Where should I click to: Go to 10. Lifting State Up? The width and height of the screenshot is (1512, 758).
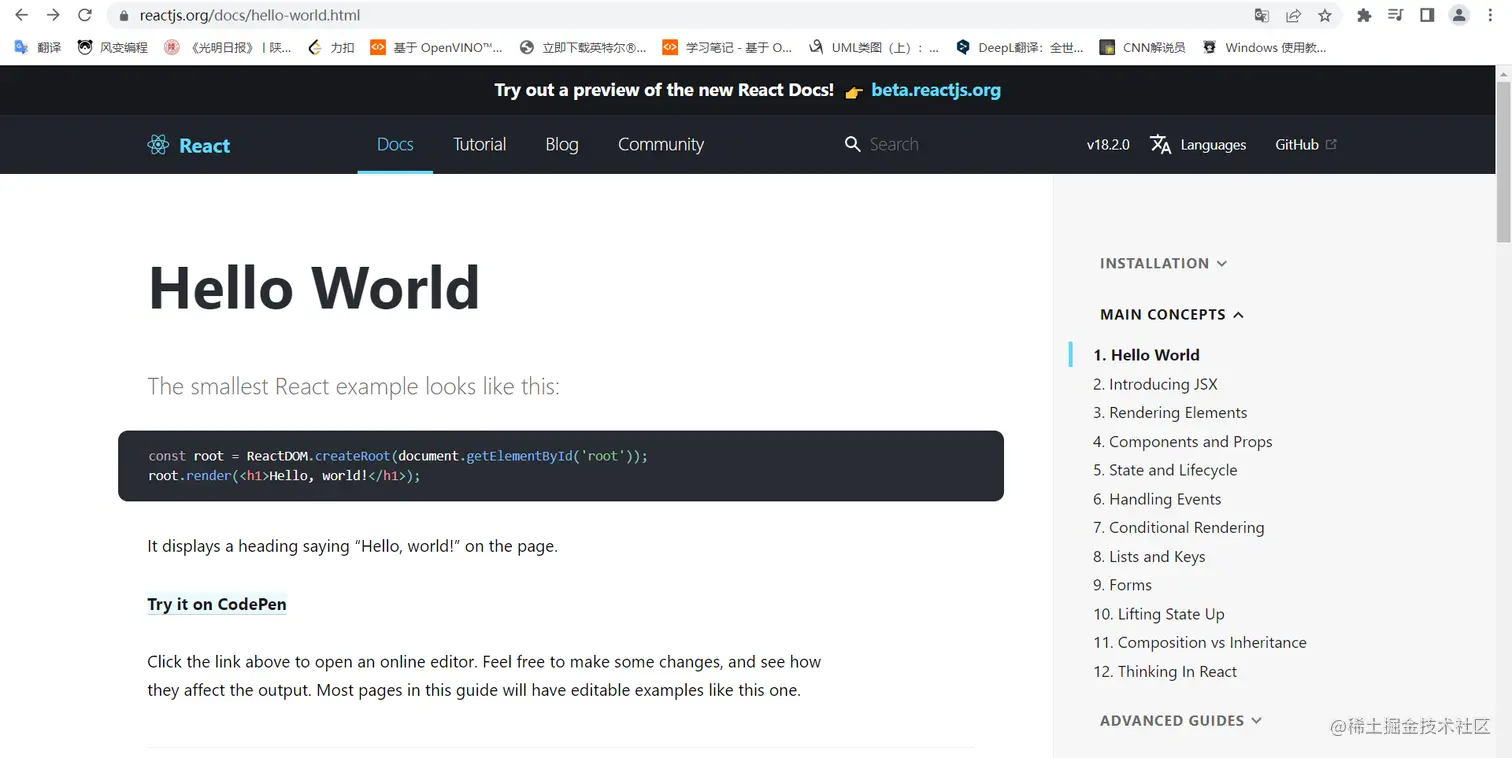(x=1159, y=614)
